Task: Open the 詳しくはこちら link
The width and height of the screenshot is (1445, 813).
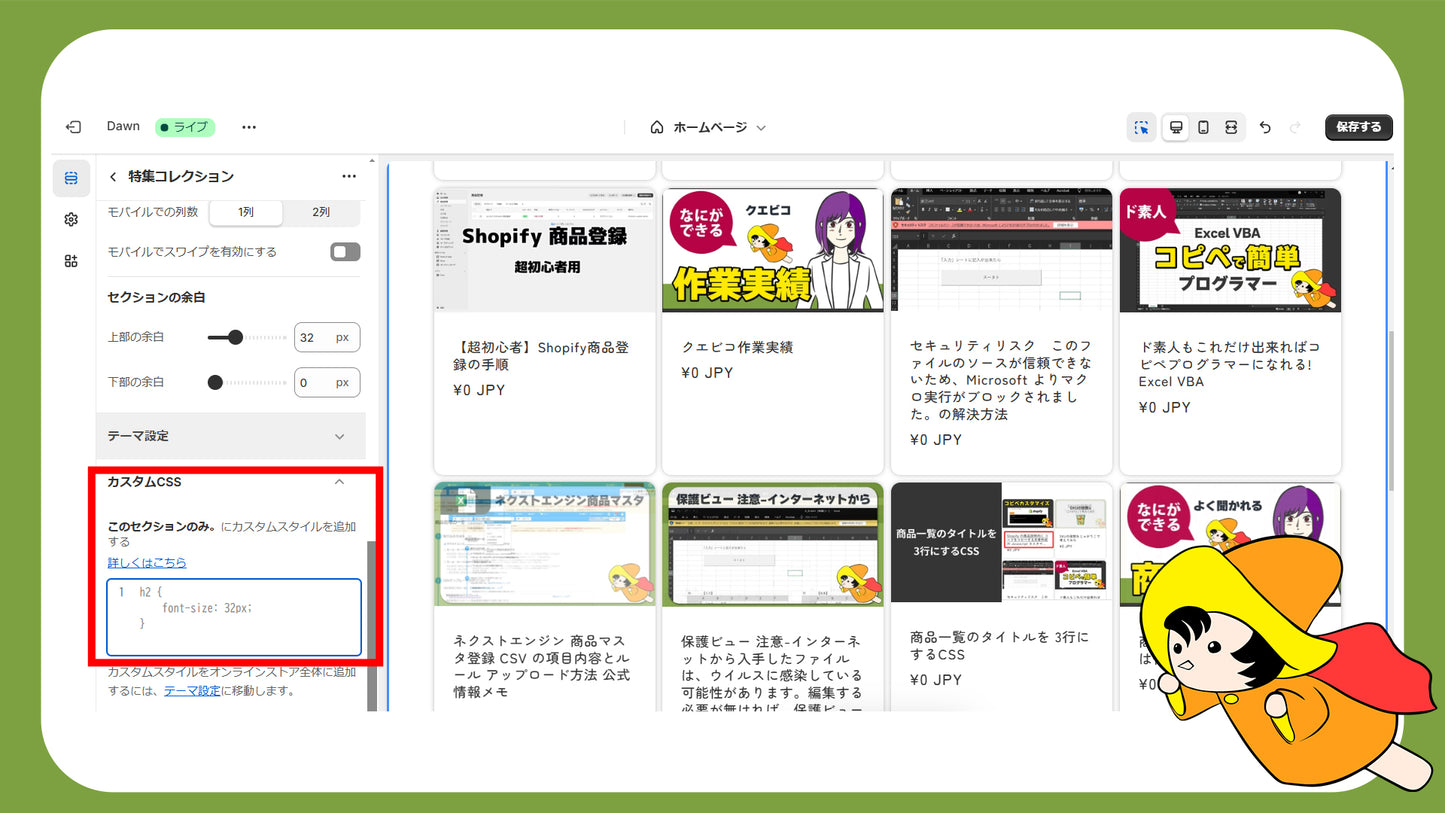Action: click(x=147, y=562)
